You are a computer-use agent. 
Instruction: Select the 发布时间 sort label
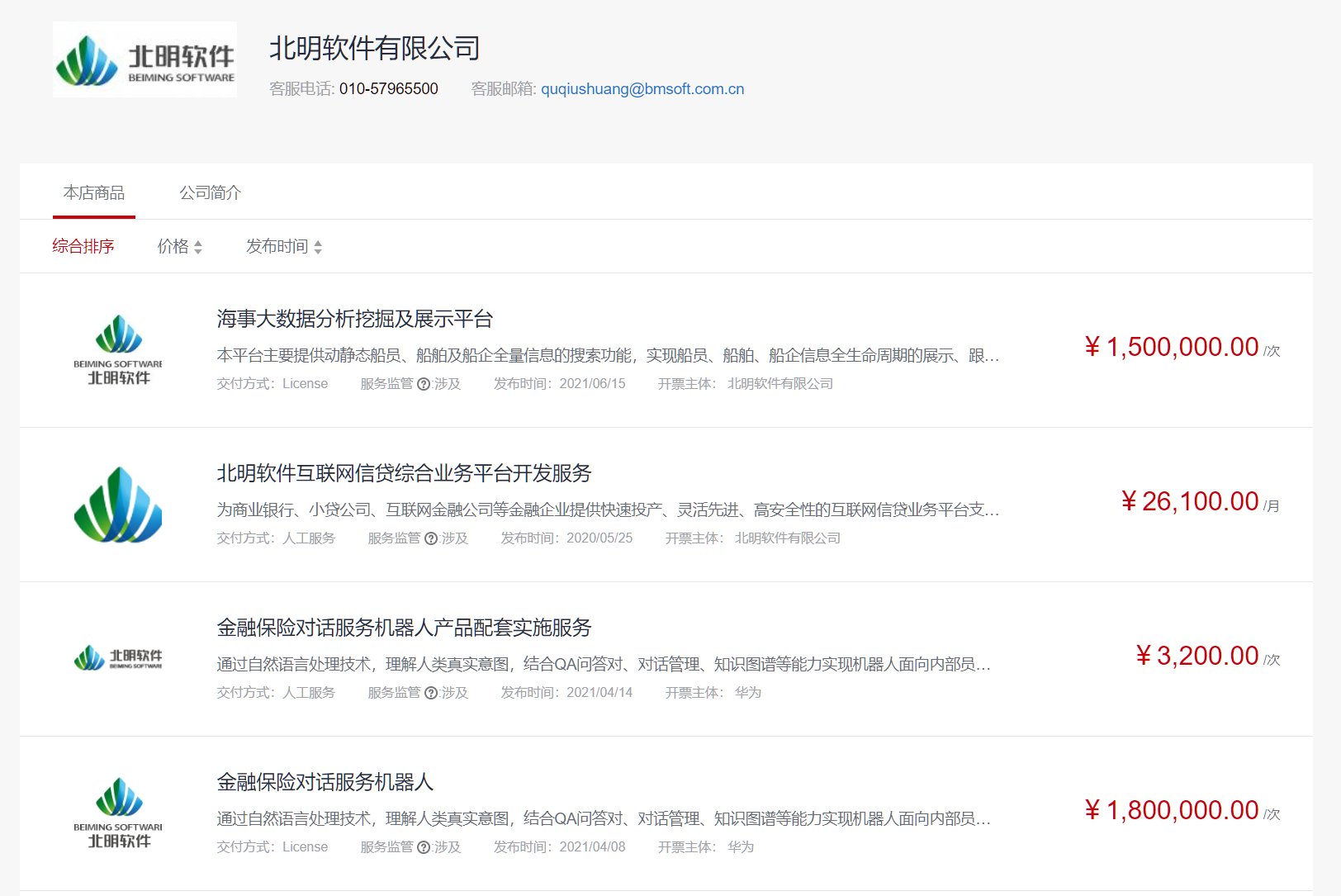tap(277, 246)
